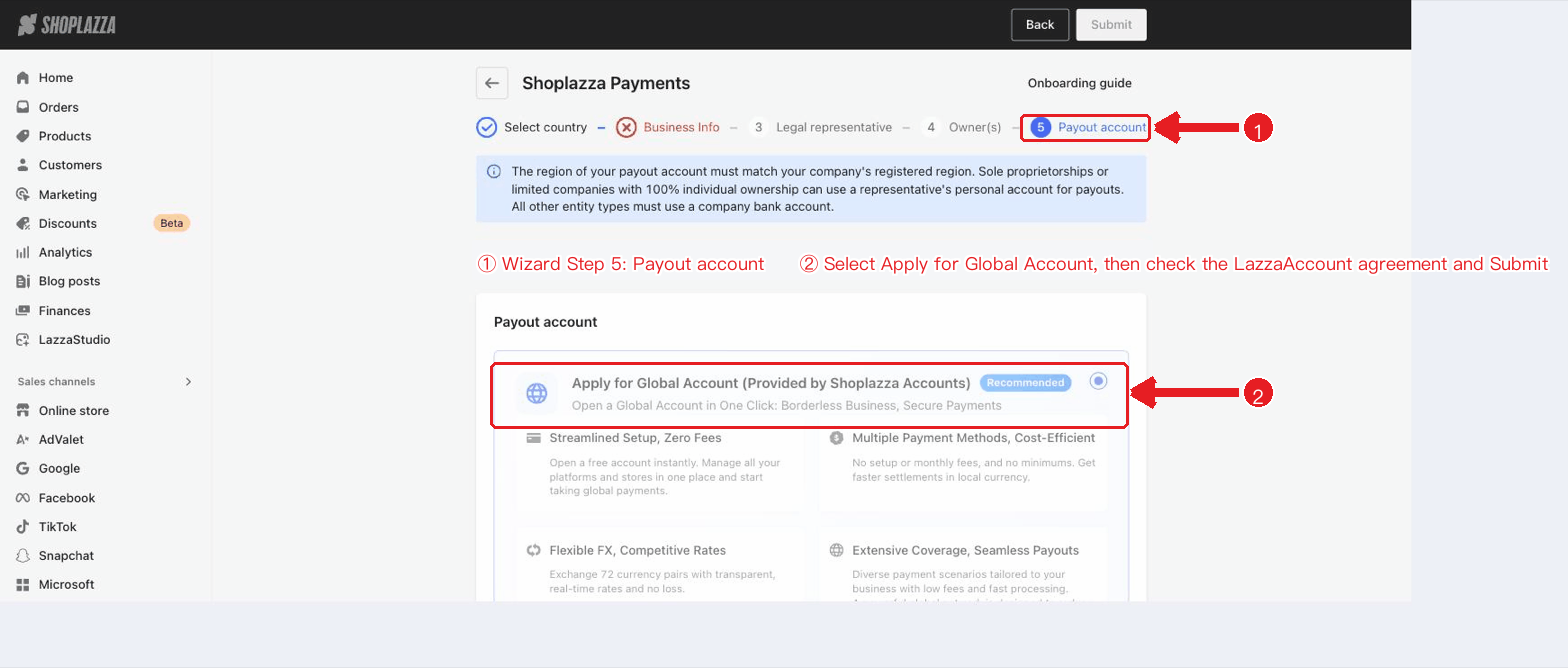
Task: Click the globe icon of Global Account
Action: 537,394
